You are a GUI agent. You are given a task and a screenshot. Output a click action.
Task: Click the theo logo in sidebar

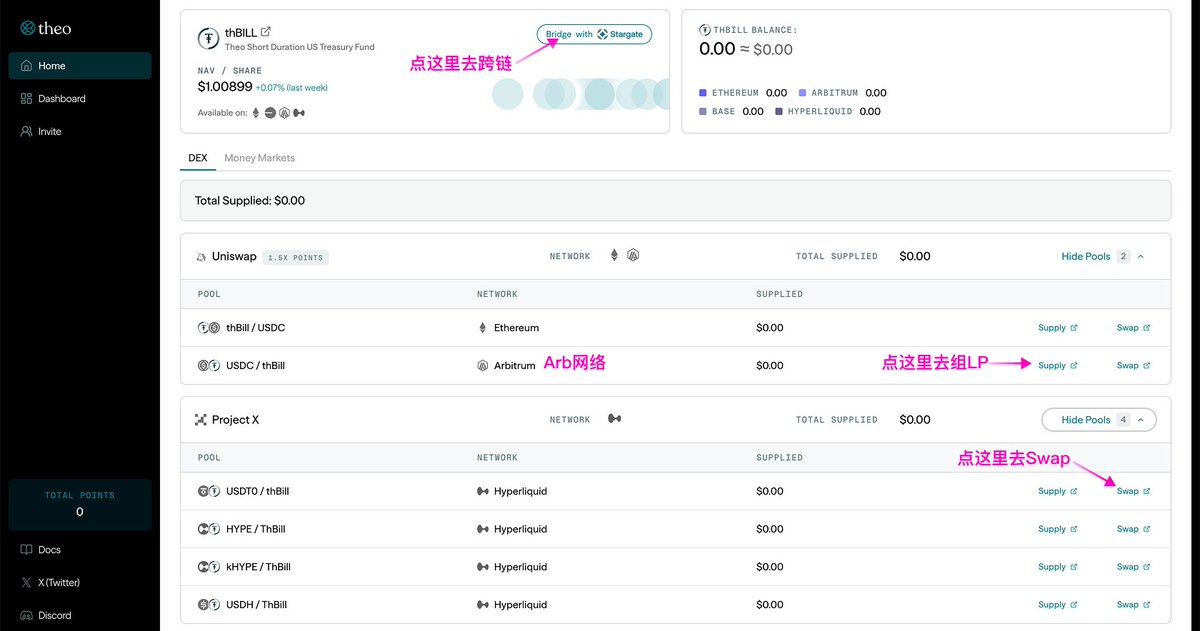[x=46, y=28]
